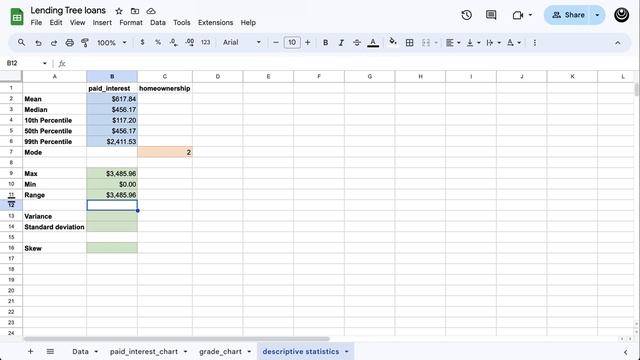Open descriptive statistics tab dropdown arrow
The height and width of the screenshot is (360, 640).
click(x=347, y=351)
